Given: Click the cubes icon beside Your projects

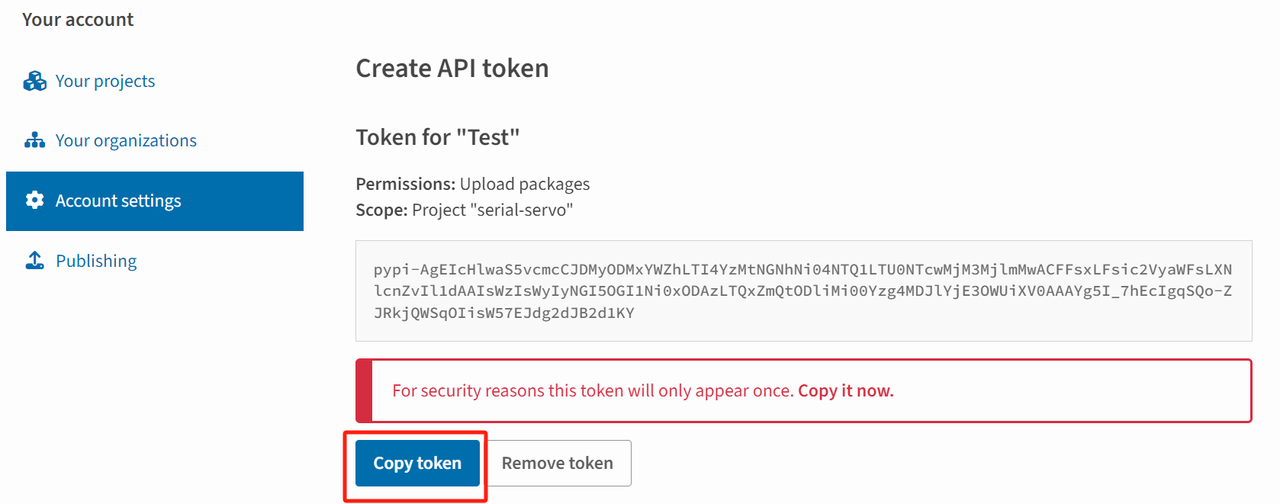Looking at the screenshot, I should click(35, 81).
